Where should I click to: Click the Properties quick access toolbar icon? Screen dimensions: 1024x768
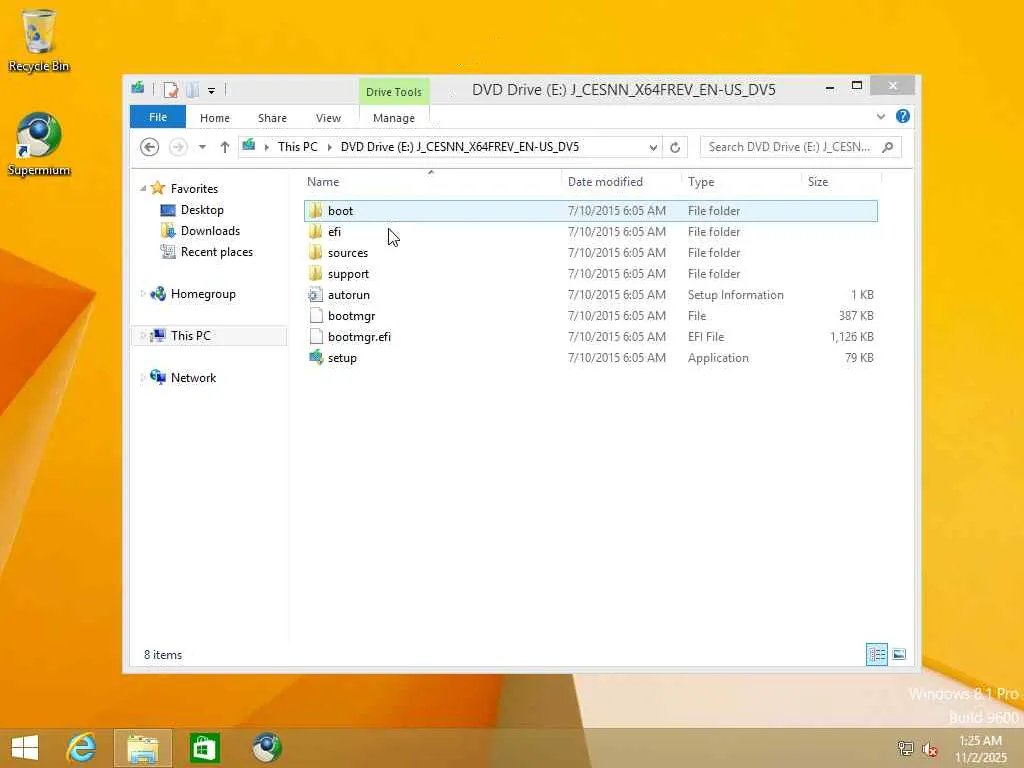point(171,89)
